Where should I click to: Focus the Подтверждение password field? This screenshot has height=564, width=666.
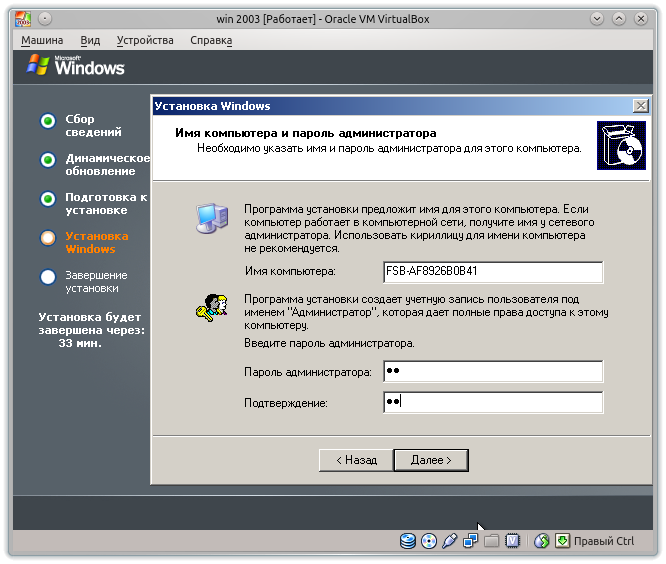click(x=493, y=402)
